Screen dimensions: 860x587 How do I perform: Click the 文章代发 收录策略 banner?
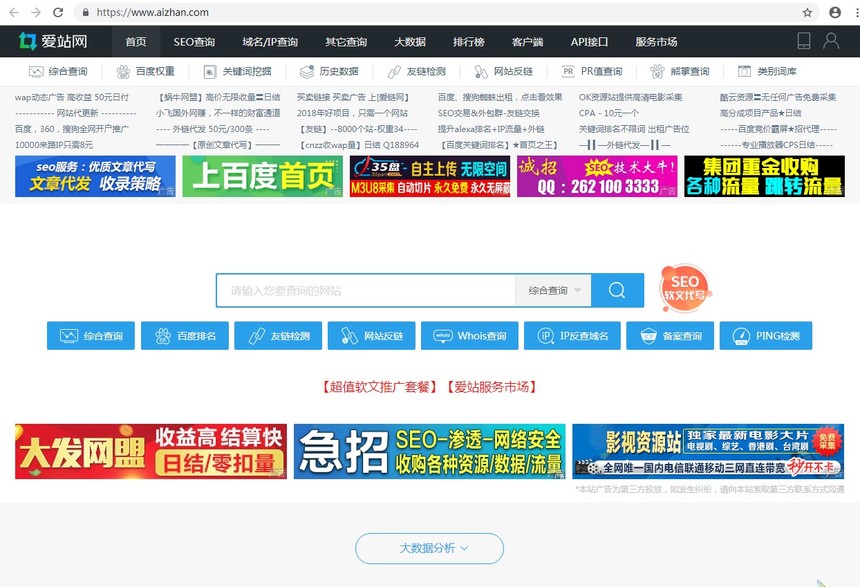click(x=95, y=176)
